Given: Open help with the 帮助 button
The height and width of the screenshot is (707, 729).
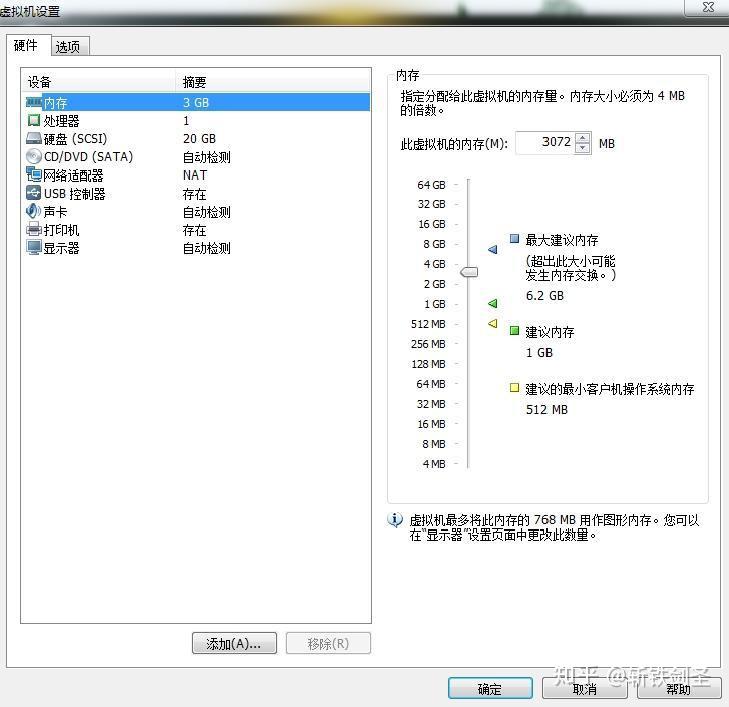Looking at the screenshot, I should pyautogui.click(x=679, y=688).
